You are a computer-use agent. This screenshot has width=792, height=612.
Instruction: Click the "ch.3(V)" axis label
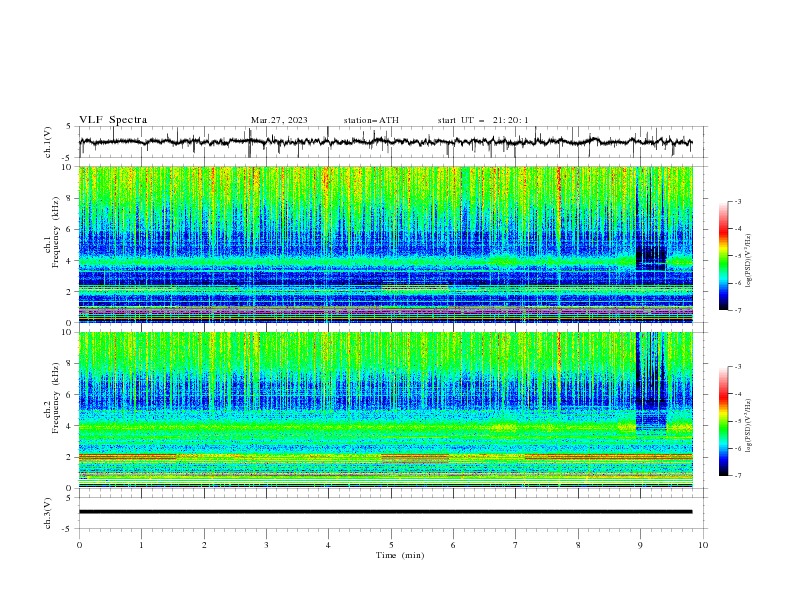point(48,513)
